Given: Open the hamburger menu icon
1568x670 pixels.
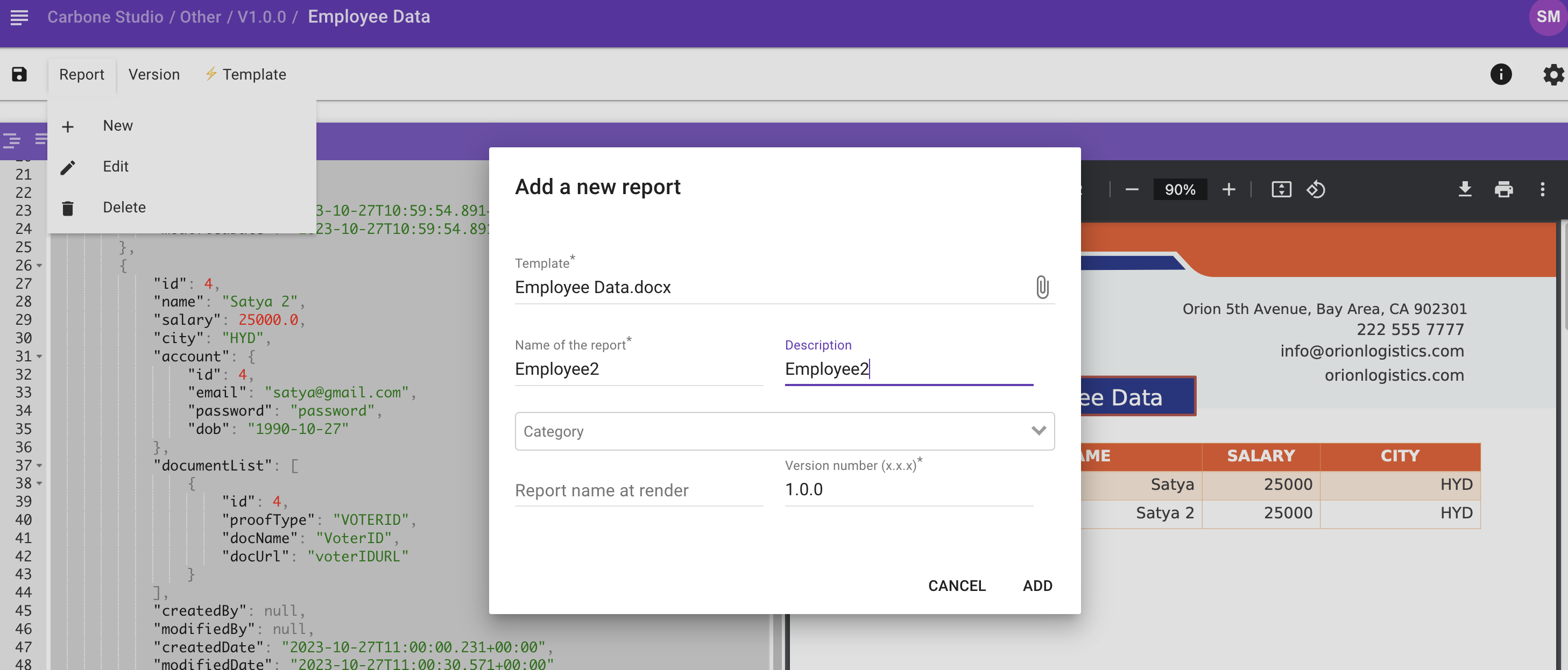Looking at the screenshot, I should point(19,17).
